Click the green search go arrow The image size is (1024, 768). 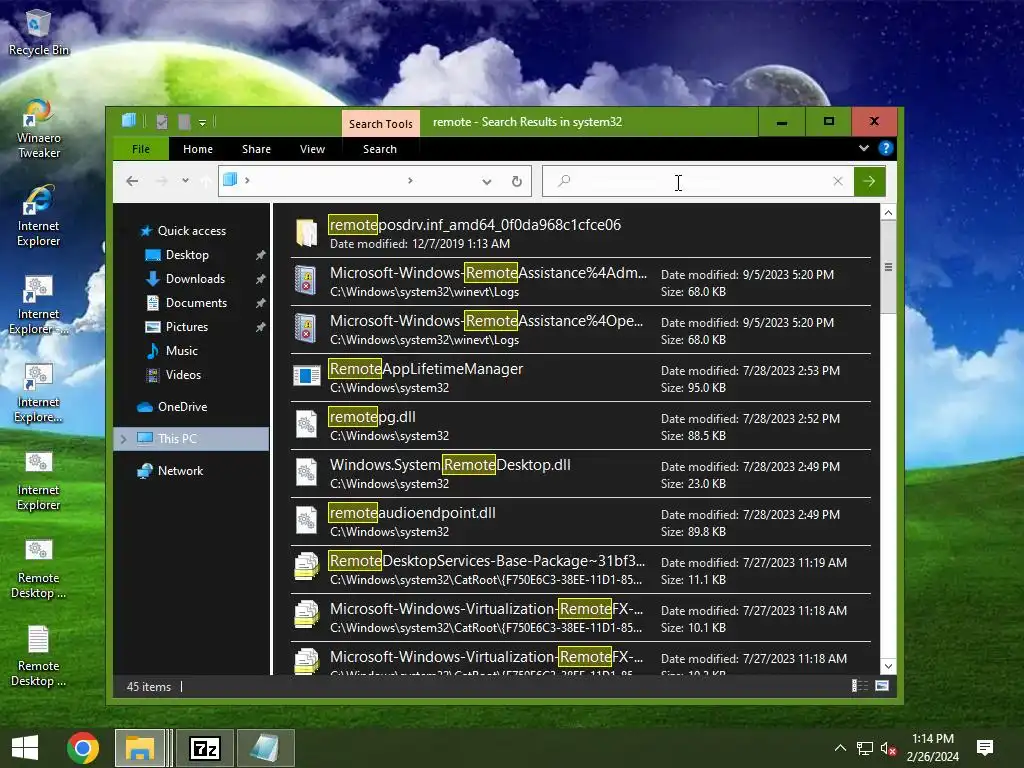(x=869, y=181)
